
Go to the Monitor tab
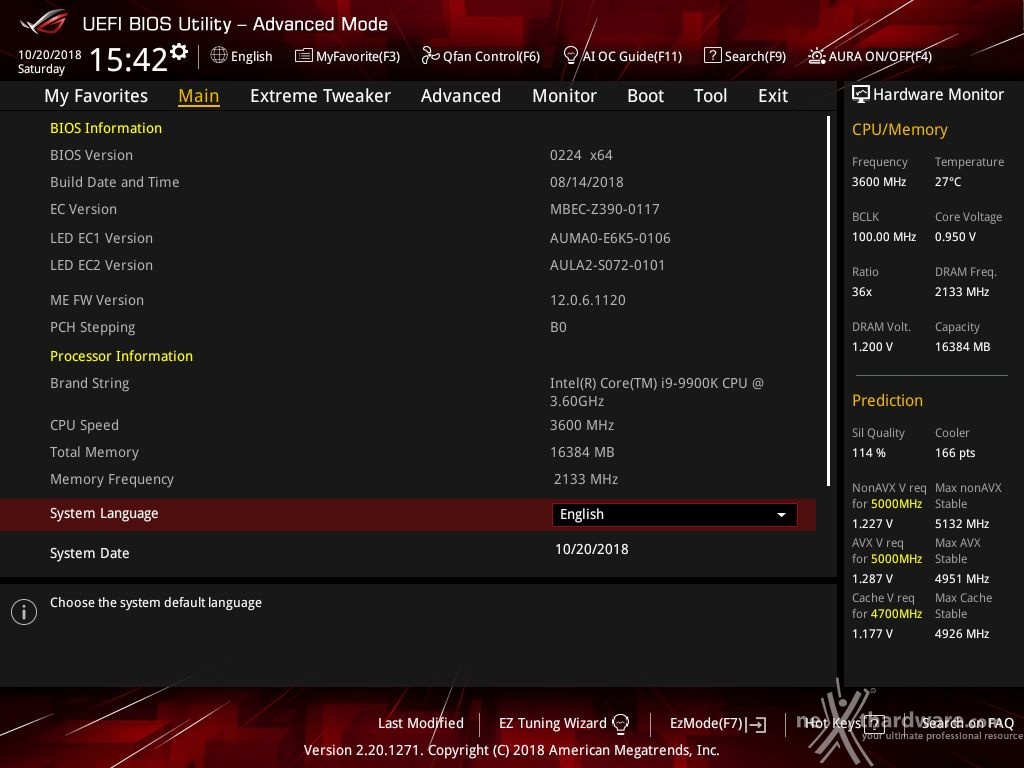click(564, 96)
